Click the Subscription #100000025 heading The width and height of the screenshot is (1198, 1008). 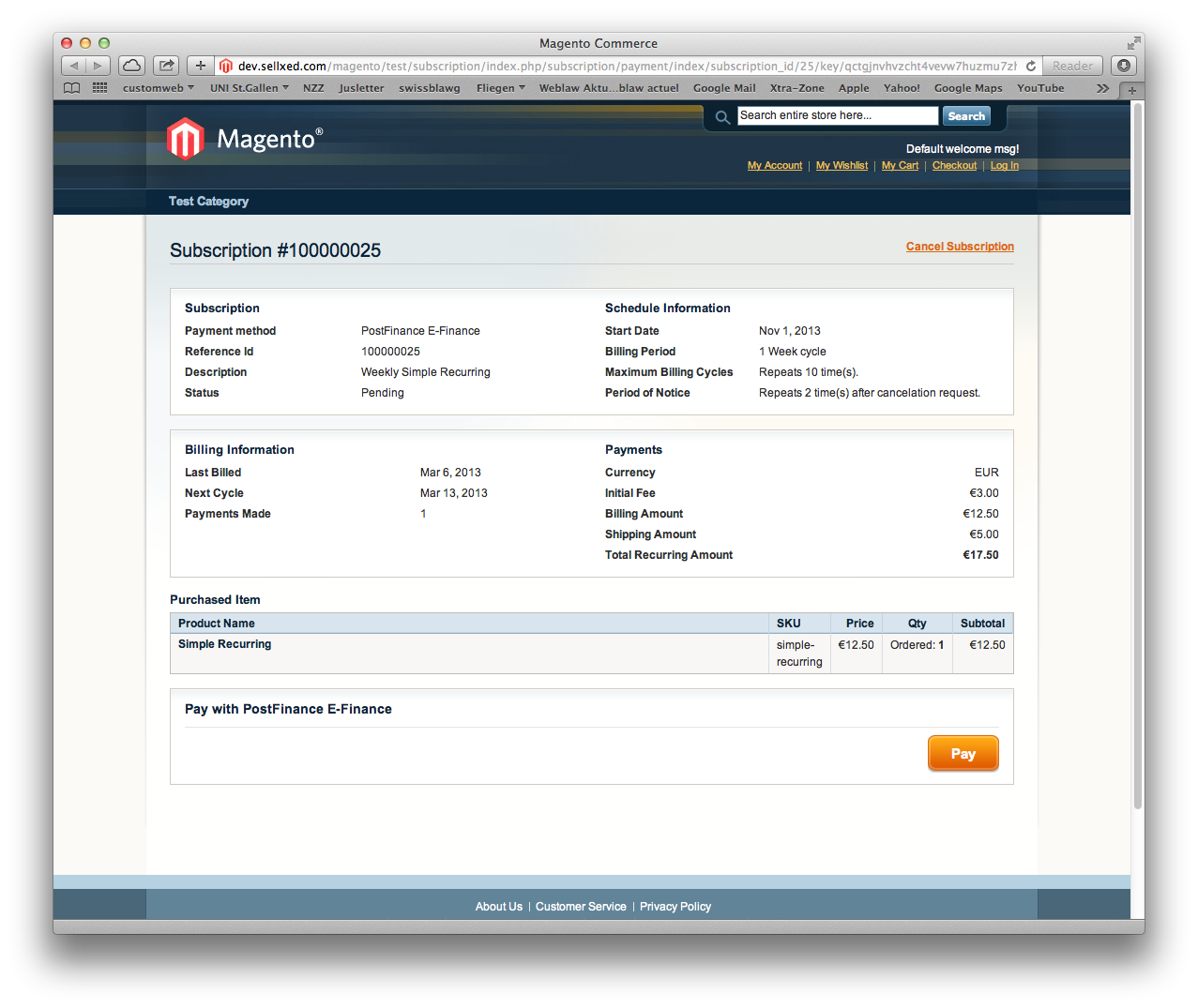(275, 250)
